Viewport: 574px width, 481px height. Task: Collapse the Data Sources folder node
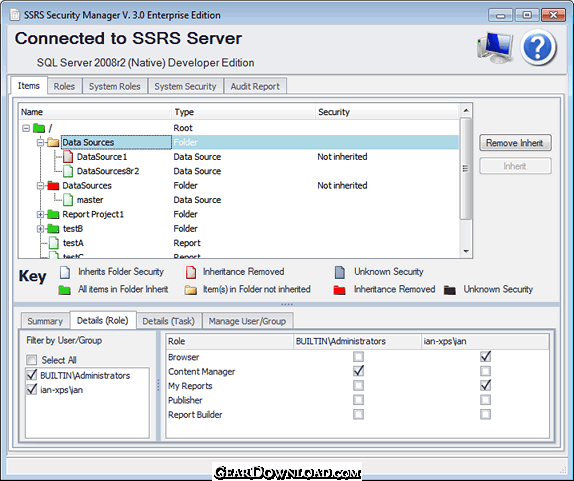click(x=40, y=142)
